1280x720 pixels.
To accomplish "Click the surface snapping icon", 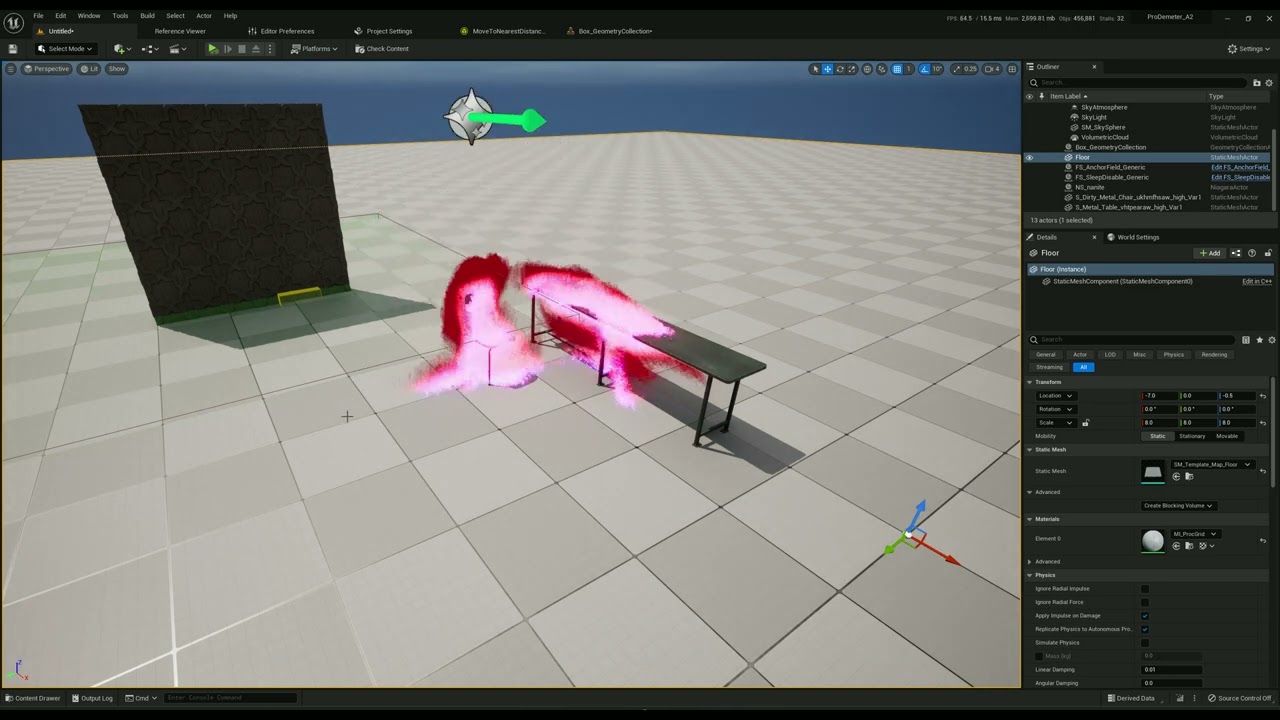I will pyautogui.click(x=881, y=69).
